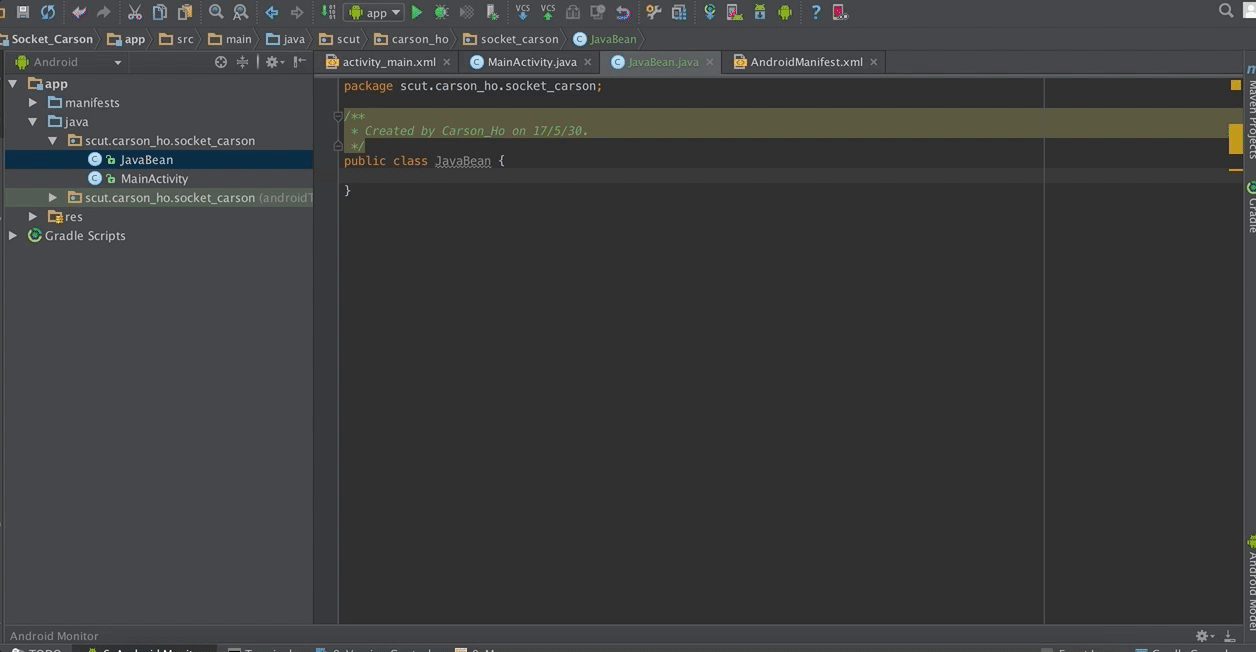Screen dimensions: 1256x652
Task: Click scroll from source target icon
Action: pos(221,62)
